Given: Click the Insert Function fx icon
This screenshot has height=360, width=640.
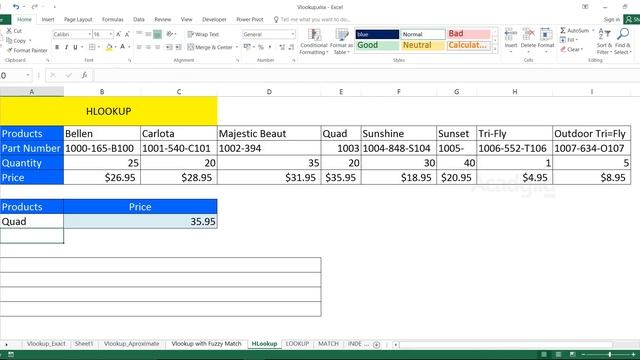Looking at the screenshot, I should click(x=84, y=75).
